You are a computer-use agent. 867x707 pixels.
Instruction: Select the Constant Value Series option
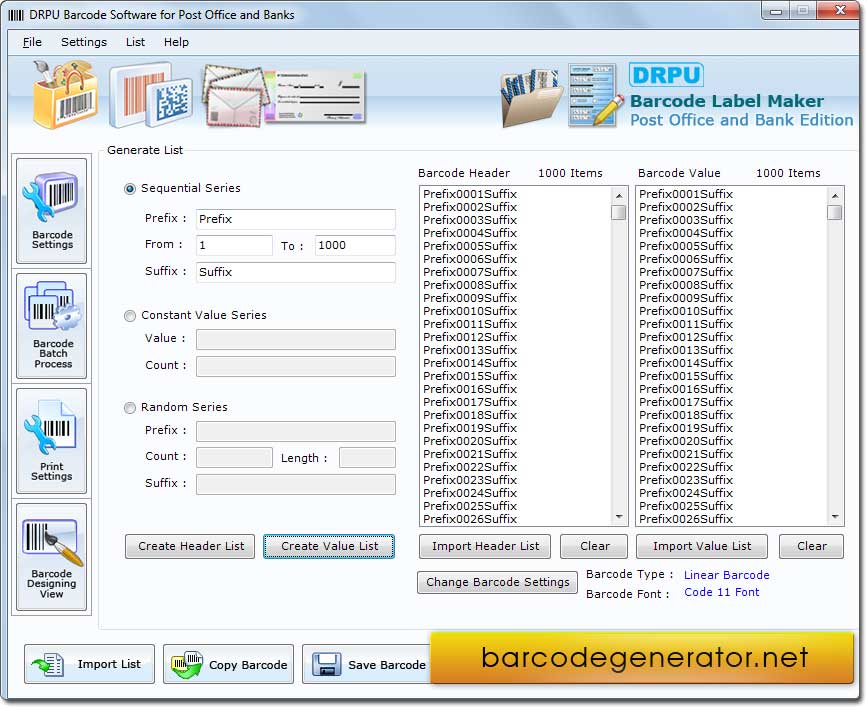click(130, 316)
